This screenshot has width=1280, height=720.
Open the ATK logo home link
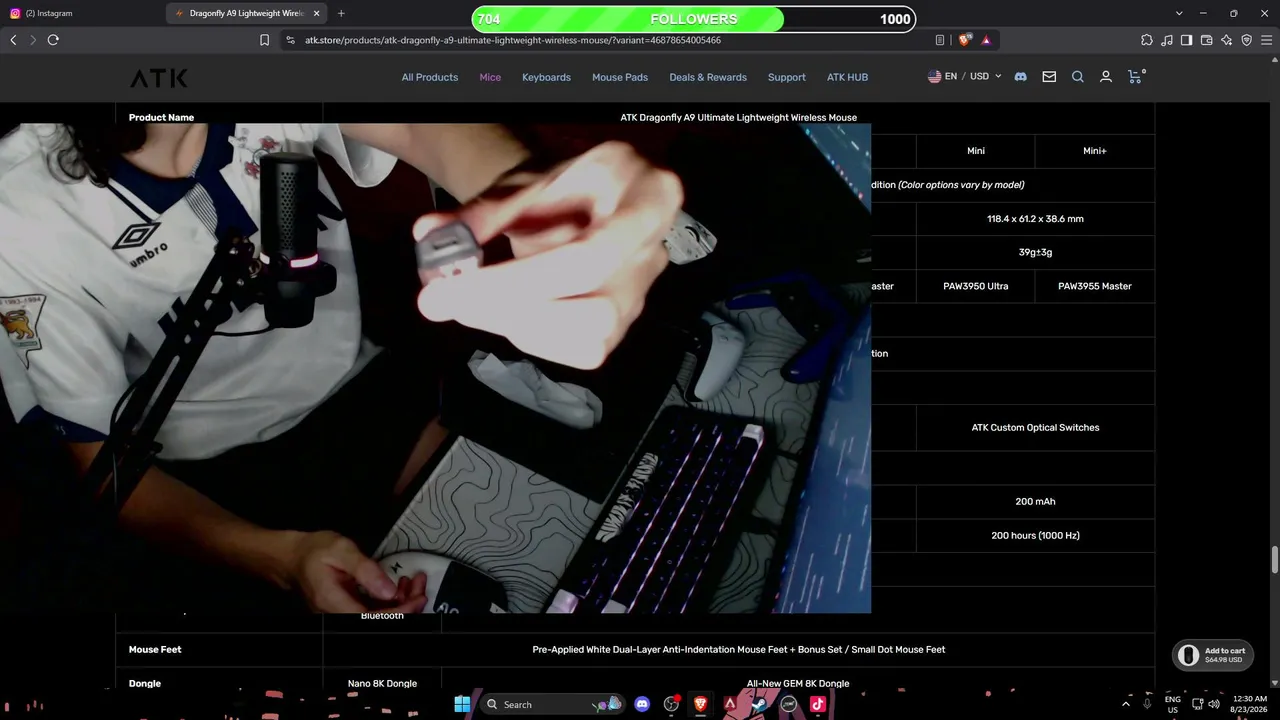click(x=158, y=78)
